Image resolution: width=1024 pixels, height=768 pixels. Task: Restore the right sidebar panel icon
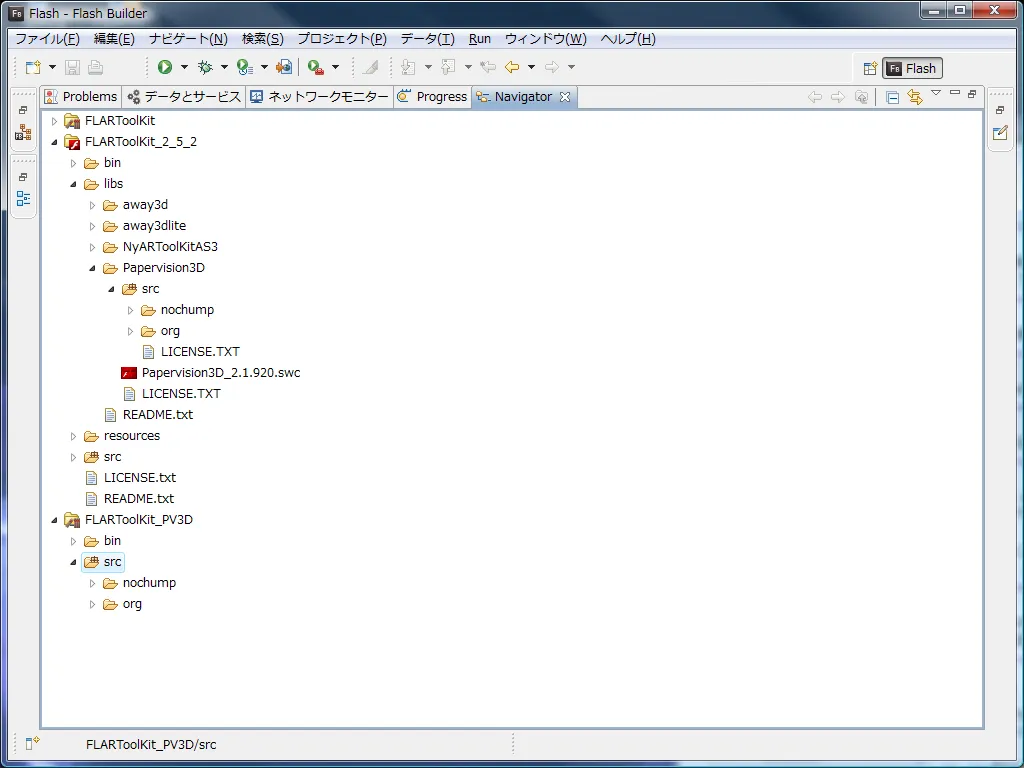click(1000, 110)
